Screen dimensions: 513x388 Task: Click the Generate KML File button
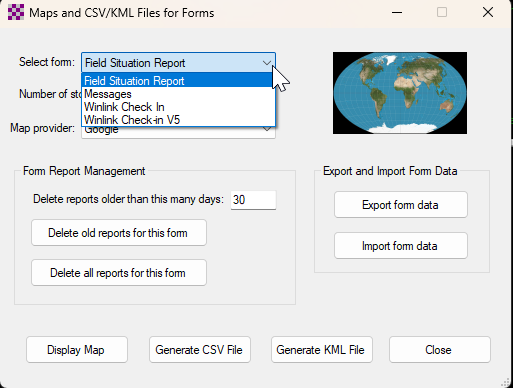322,350
